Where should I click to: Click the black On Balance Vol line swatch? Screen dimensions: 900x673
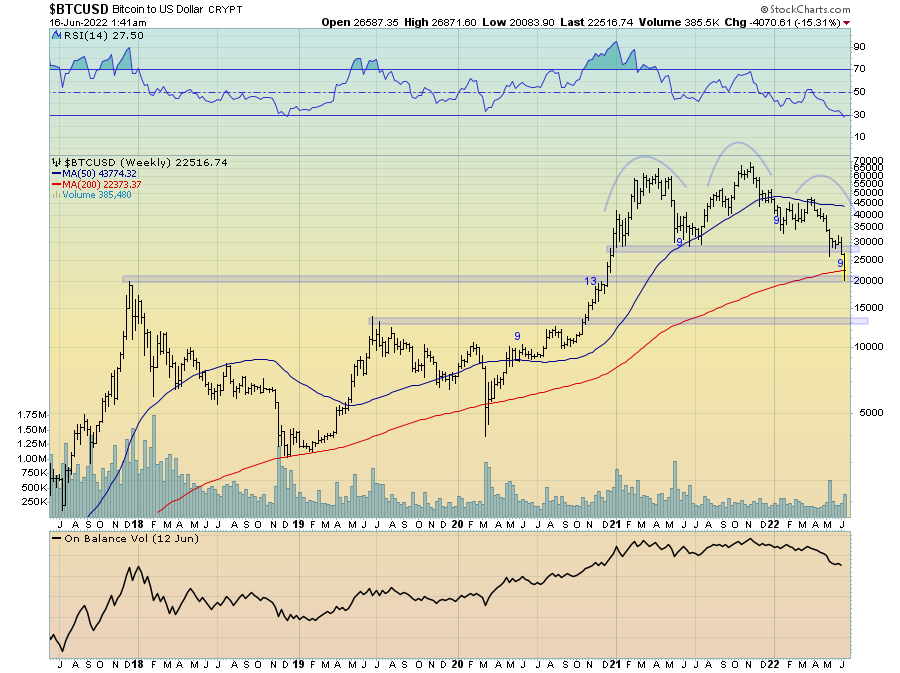56,539
